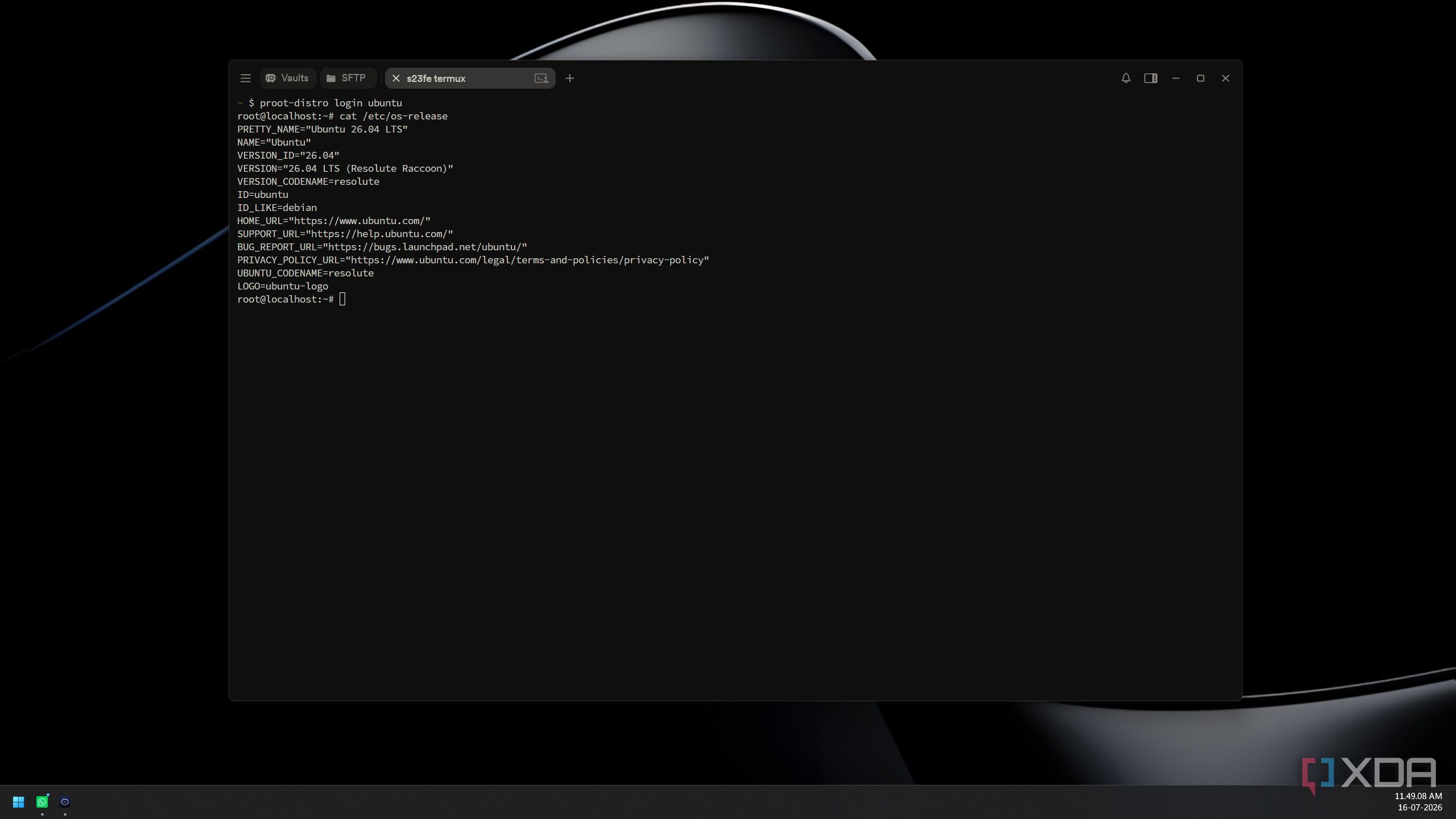Open the taskbar clock and date
This screenshot has height=819, width=1456.
(1418, 802)
